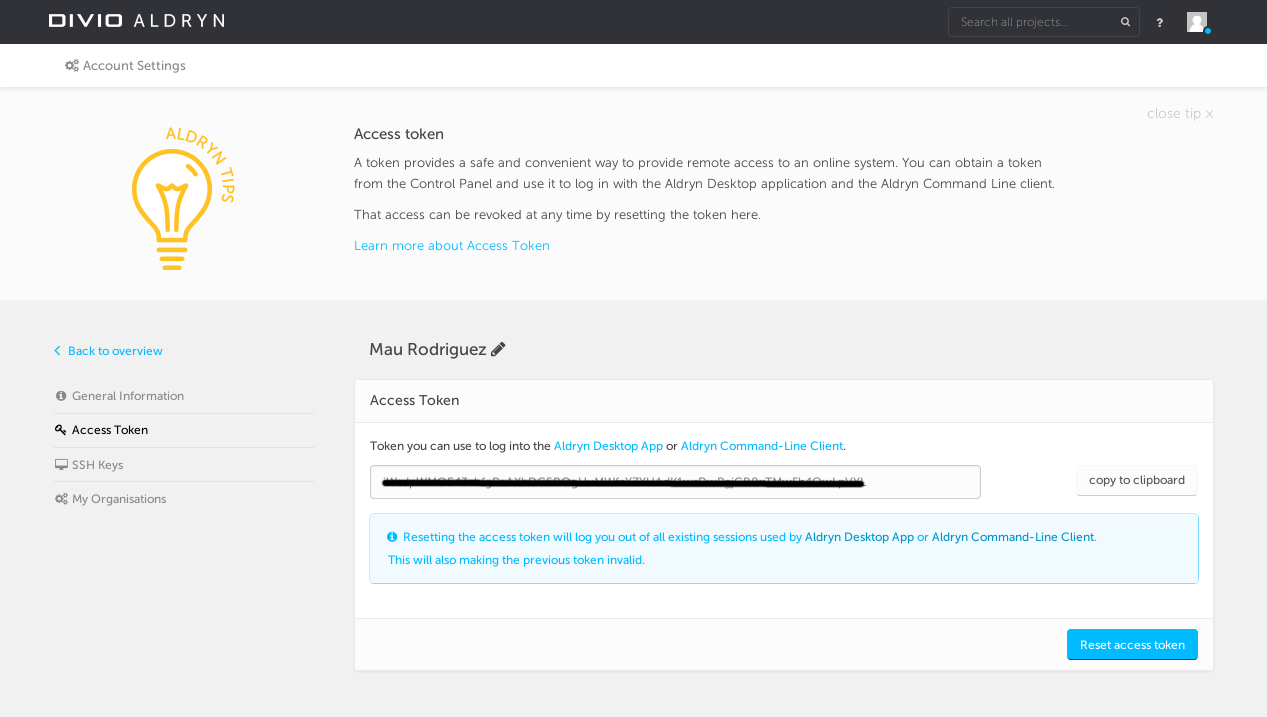Click the My Organisations gears icon
1267x717 pixels.
tap(61, 499)
